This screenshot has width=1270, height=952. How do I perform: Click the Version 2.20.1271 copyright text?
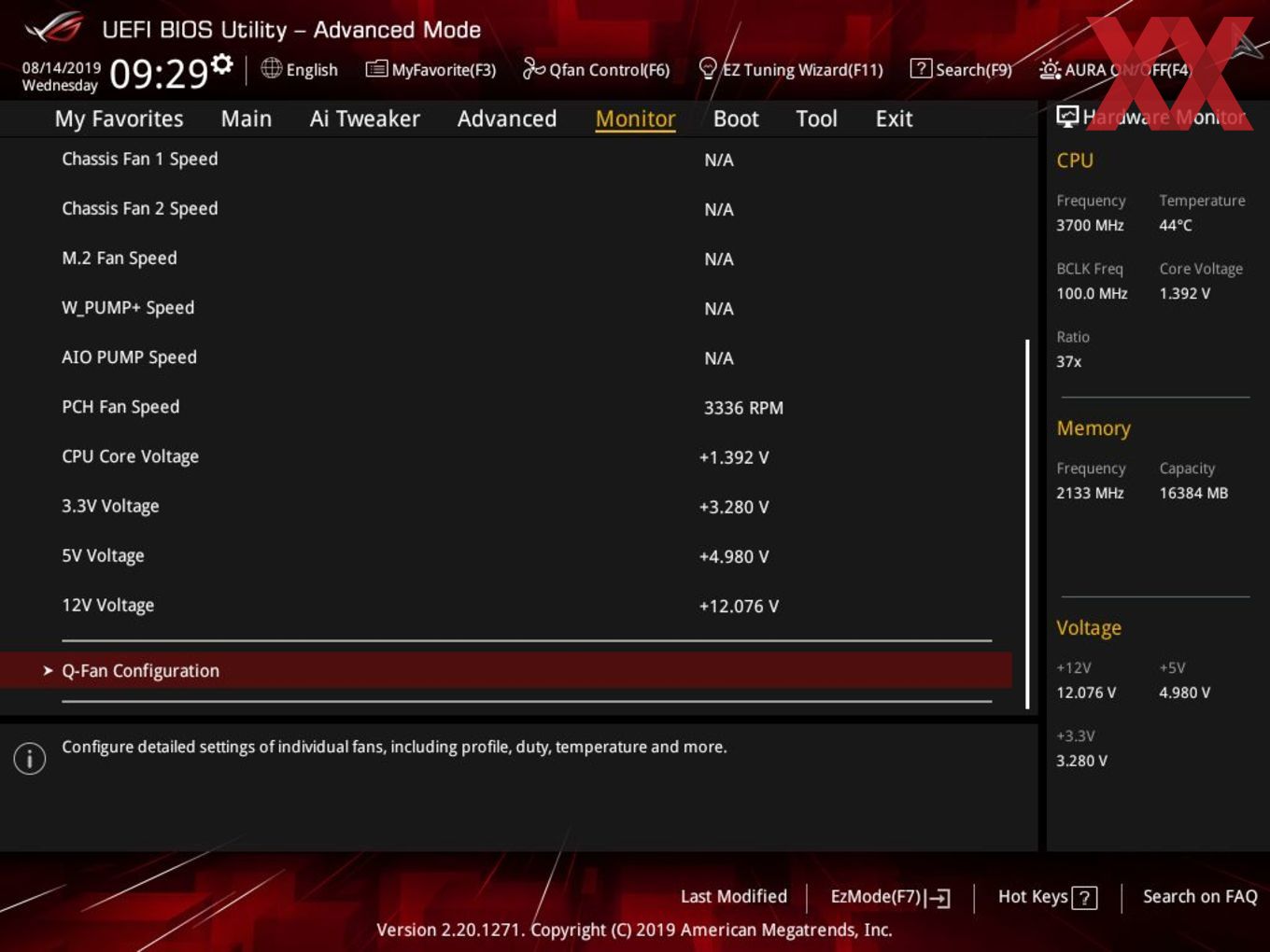(634, 930)
